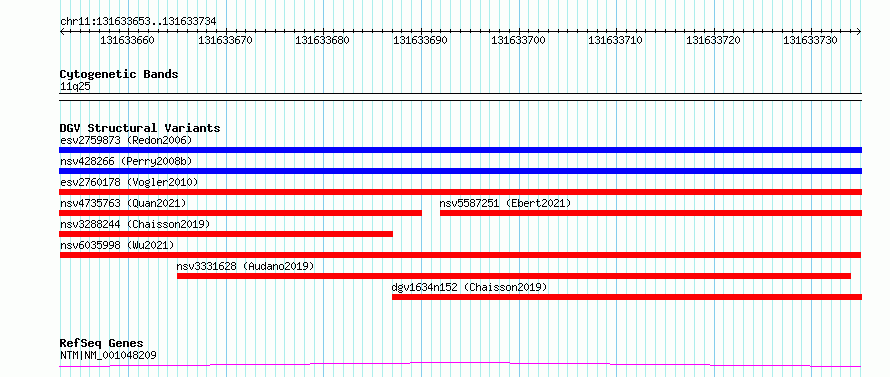Click ruler position 131633660
Screen dimensions: 890x377
point(127,40)
